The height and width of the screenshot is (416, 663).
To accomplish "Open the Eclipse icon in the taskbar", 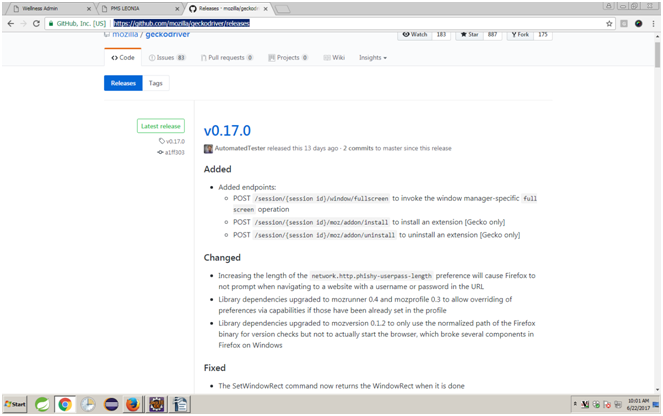I will (x=111, y=405).
